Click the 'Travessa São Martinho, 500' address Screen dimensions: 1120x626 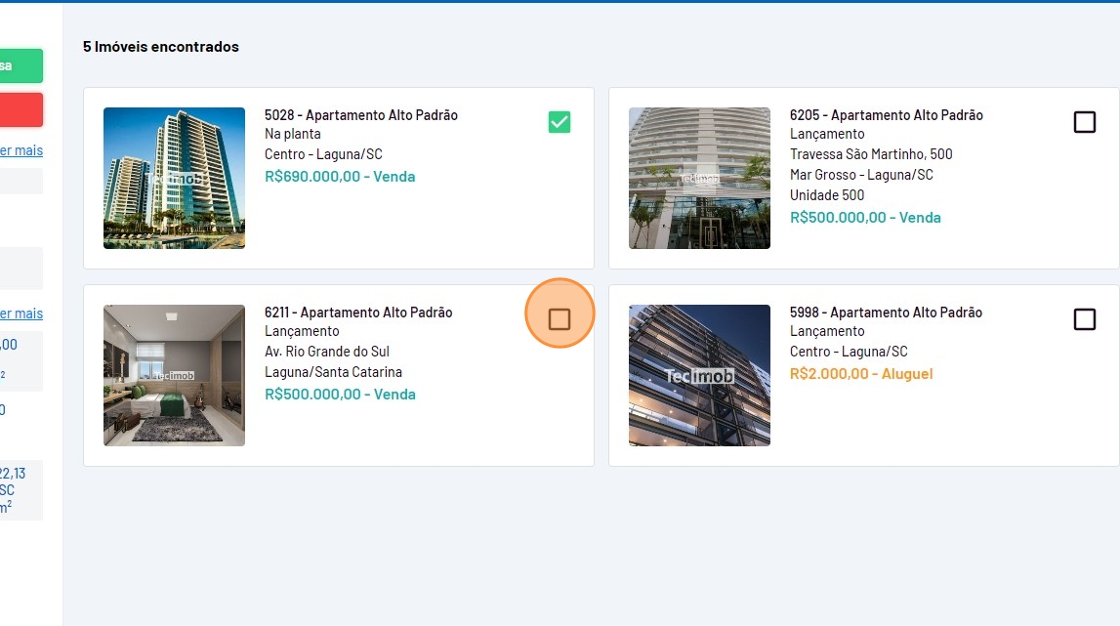[x=871, y=154]
